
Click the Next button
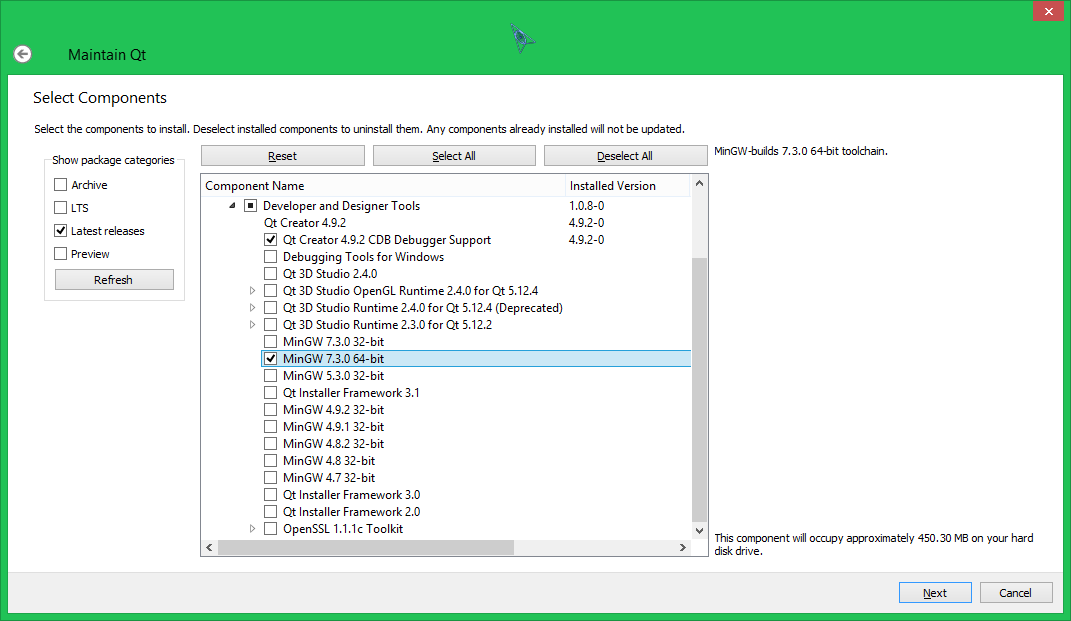[x=935, y=592]
